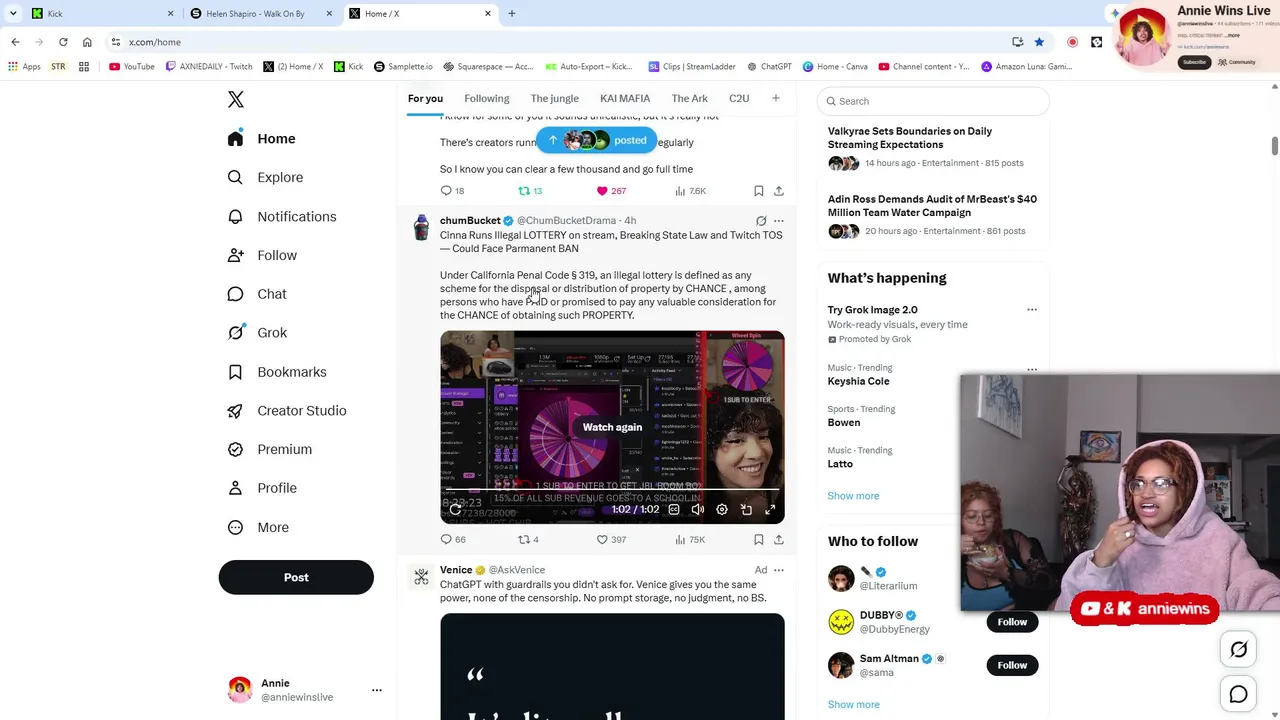This screenshot has width=1280, height=720.
Task: Bookmark the post with 267 likes
Action: click(759, 191)
